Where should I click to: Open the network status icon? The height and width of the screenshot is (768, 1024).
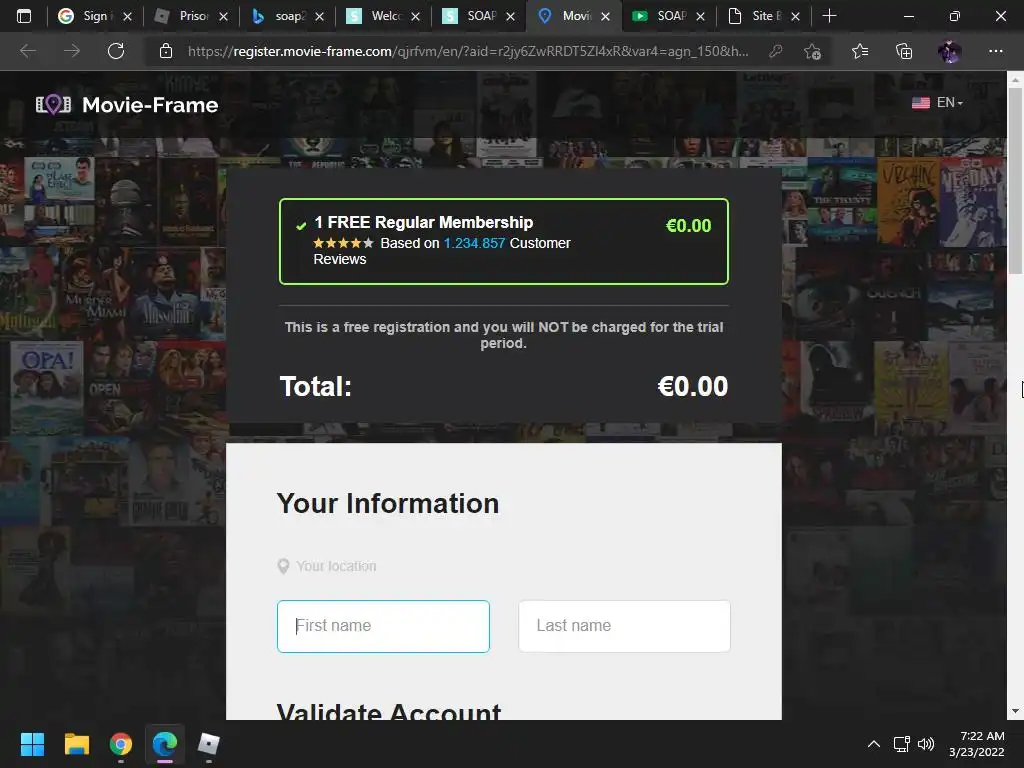click(902, 744)
